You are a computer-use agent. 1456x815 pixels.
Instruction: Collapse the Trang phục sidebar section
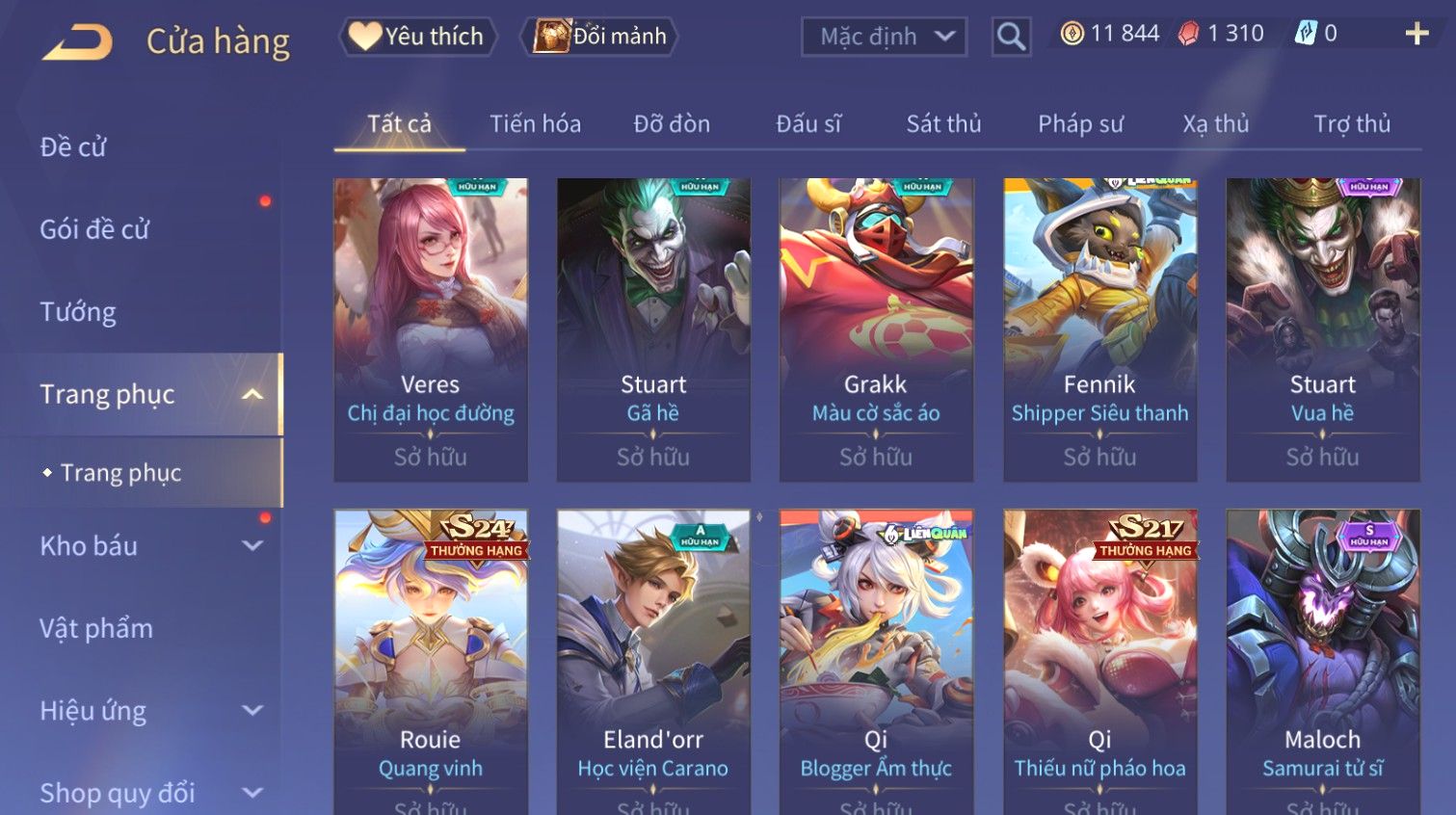[x=252, y=394]
